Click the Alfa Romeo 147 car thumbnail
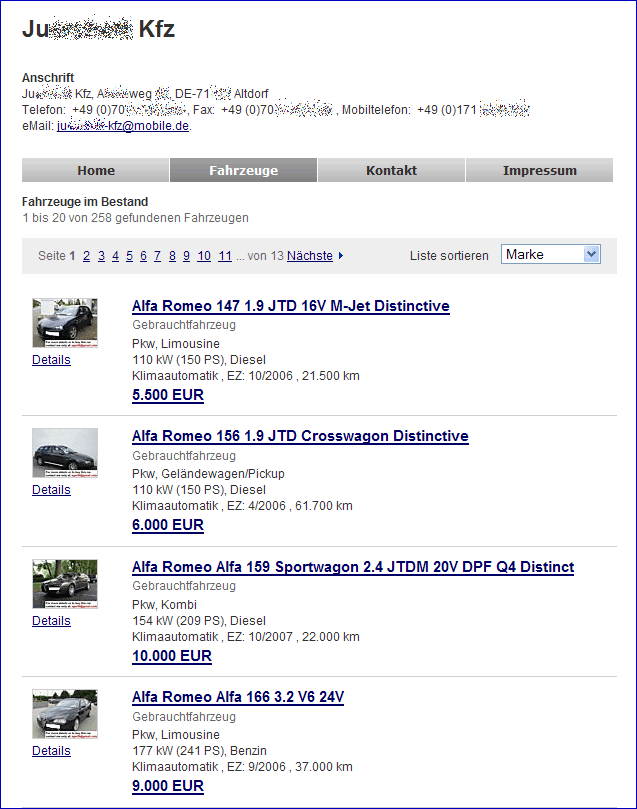Image resolution: width=637 pixels, height=809 pixels. pos(65,323)
